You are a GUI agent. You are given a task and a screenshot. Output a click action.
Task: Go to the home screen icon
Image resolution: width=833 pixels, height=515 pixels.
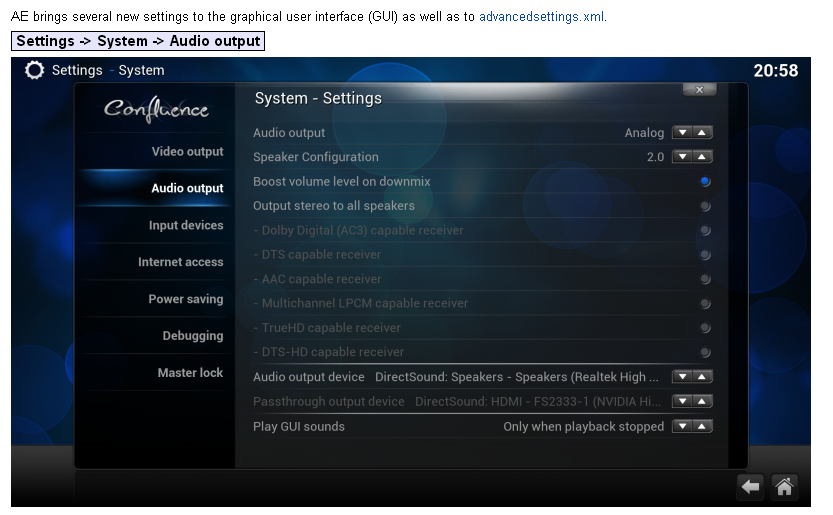[784, 486]
